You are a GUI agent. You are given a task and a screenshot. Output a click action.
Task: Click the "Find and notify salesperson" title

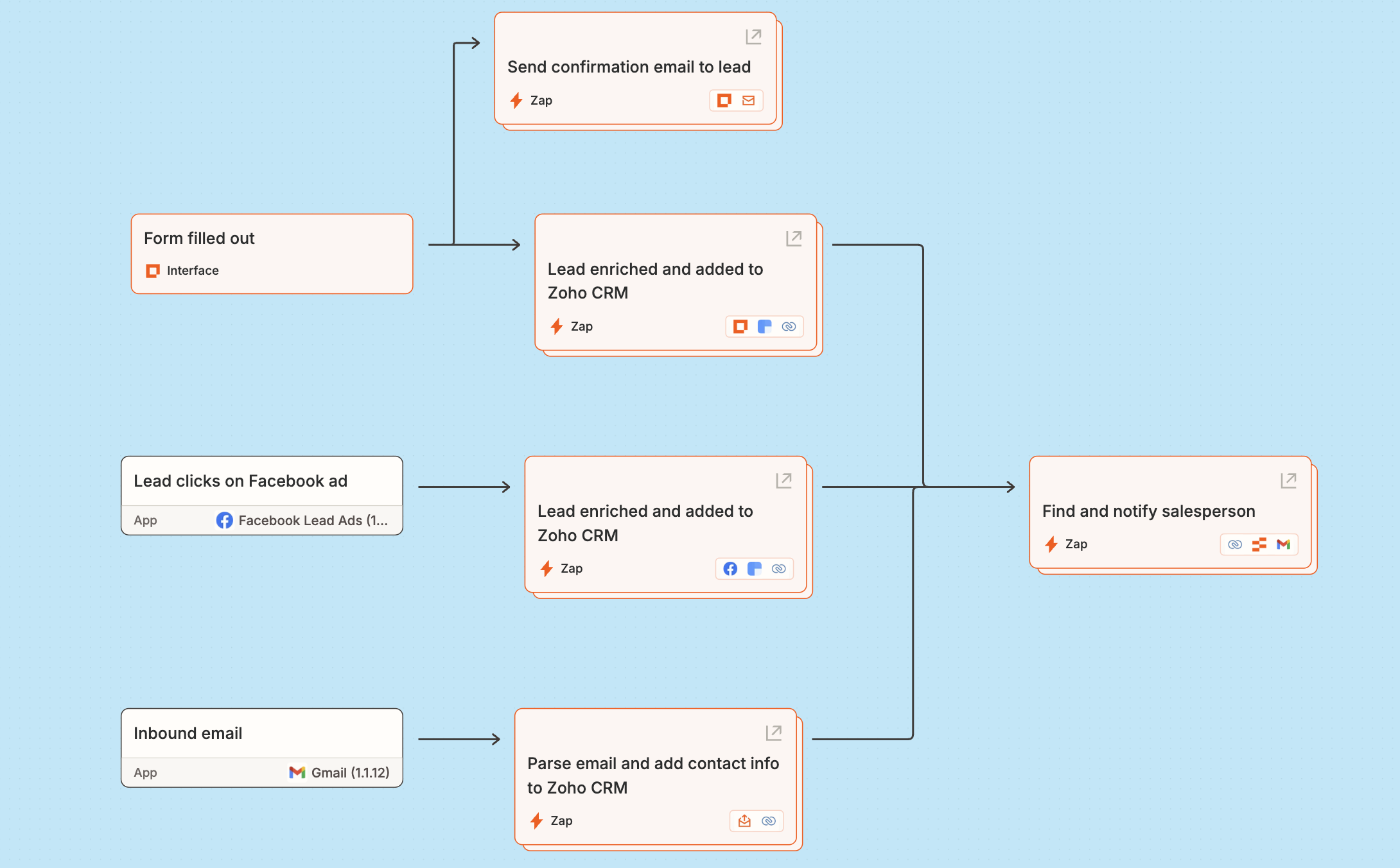click(x=1148, y=511)
